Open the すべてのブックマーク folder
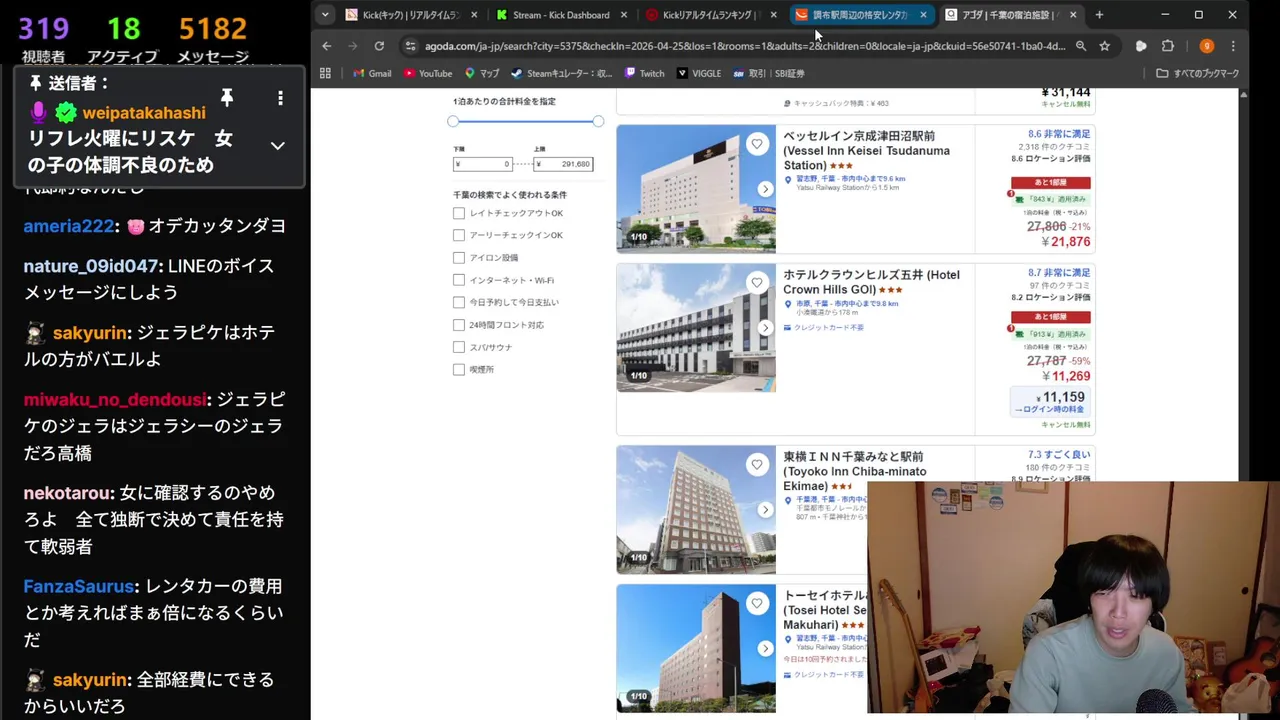The height and width of the screenshot is (720, 1280). pyautogui.click(x=1198, y=73)
